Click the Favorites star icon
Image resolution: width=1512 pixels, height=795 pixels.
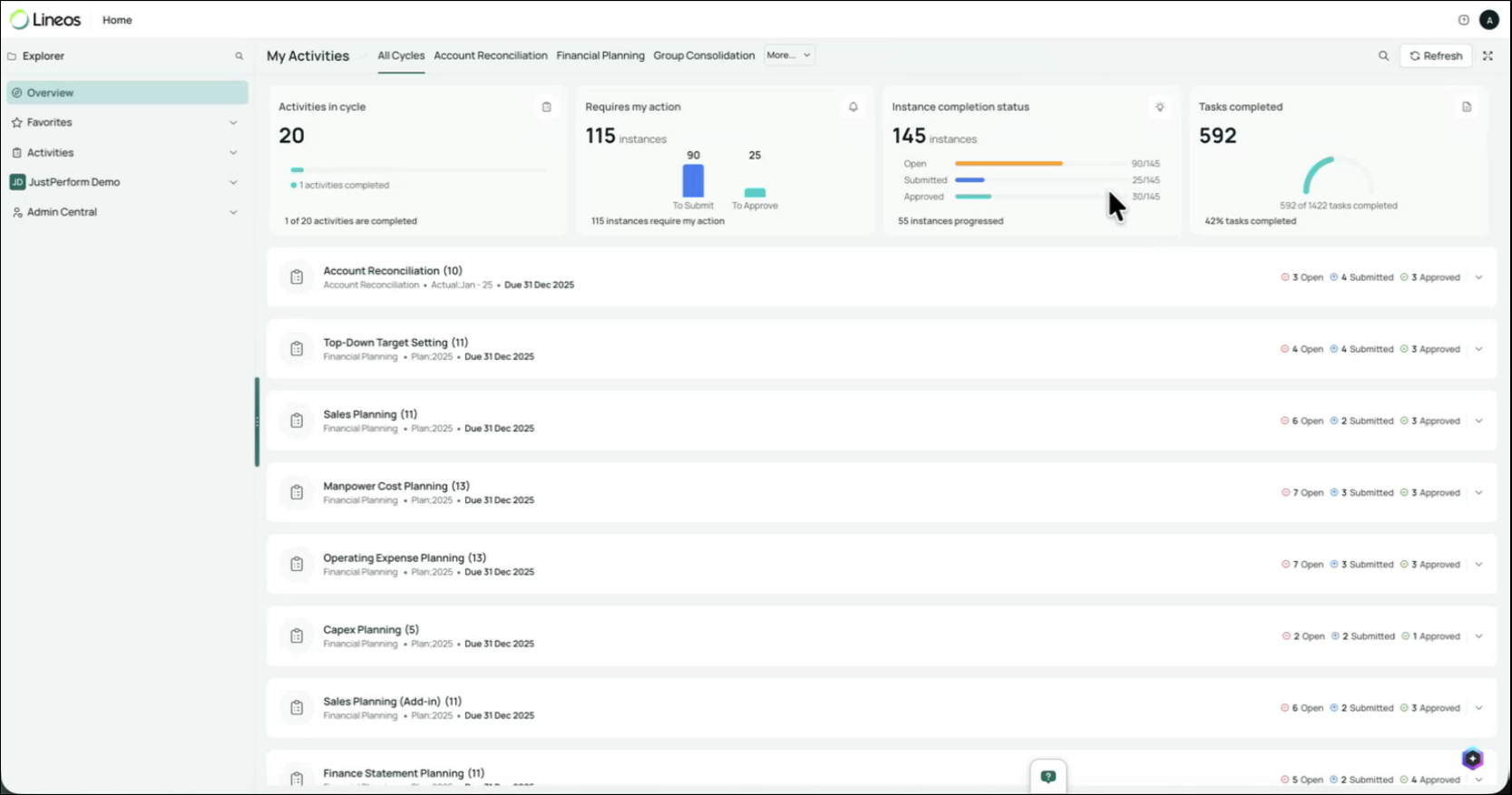coord(16,122)
